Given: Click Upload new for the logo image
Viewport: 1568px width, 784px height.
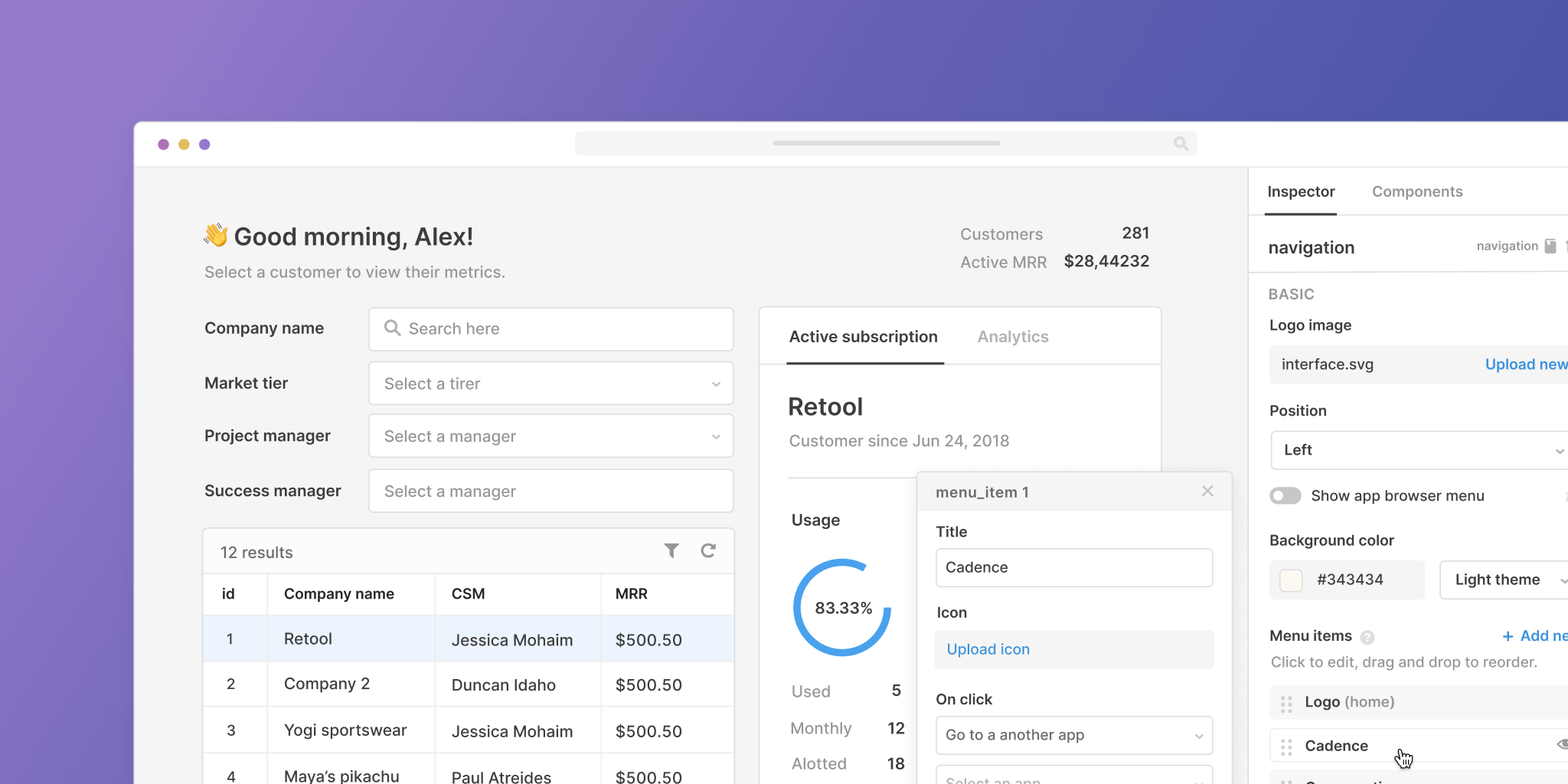Looking at the screenshot, I should (1525, 364).
